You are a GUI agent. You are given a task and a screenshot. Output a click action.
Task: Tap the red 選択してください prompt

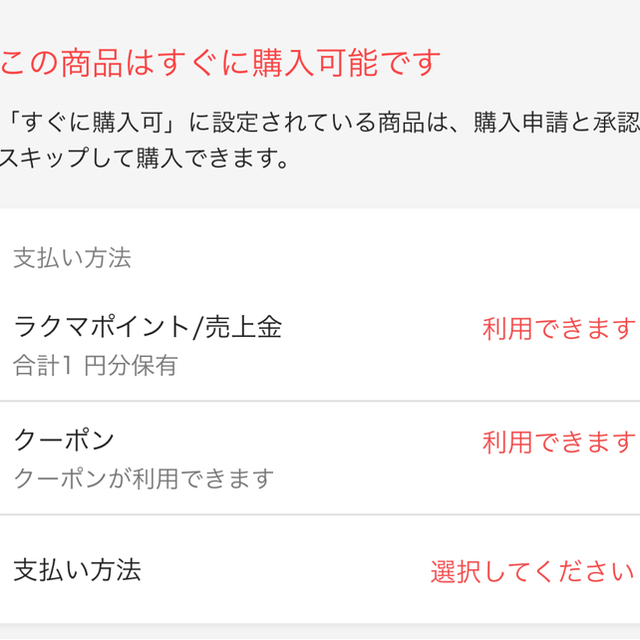click(532, 571)
